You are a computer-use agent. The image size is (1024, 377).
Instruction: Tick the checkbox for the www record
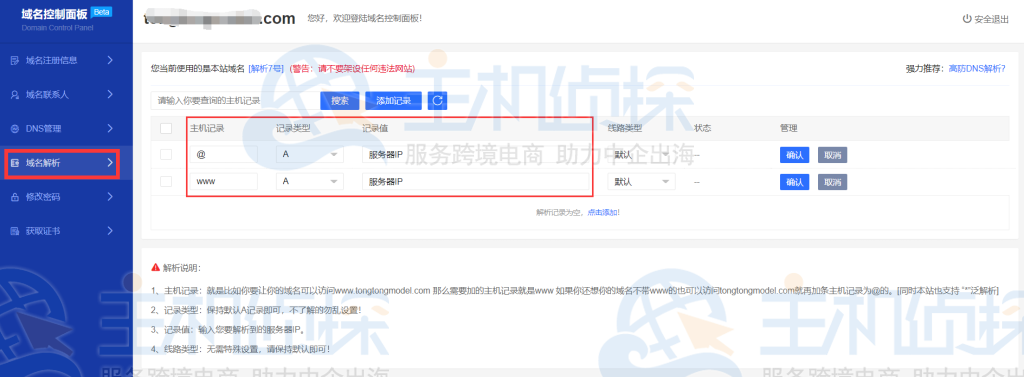click(166, 182)
